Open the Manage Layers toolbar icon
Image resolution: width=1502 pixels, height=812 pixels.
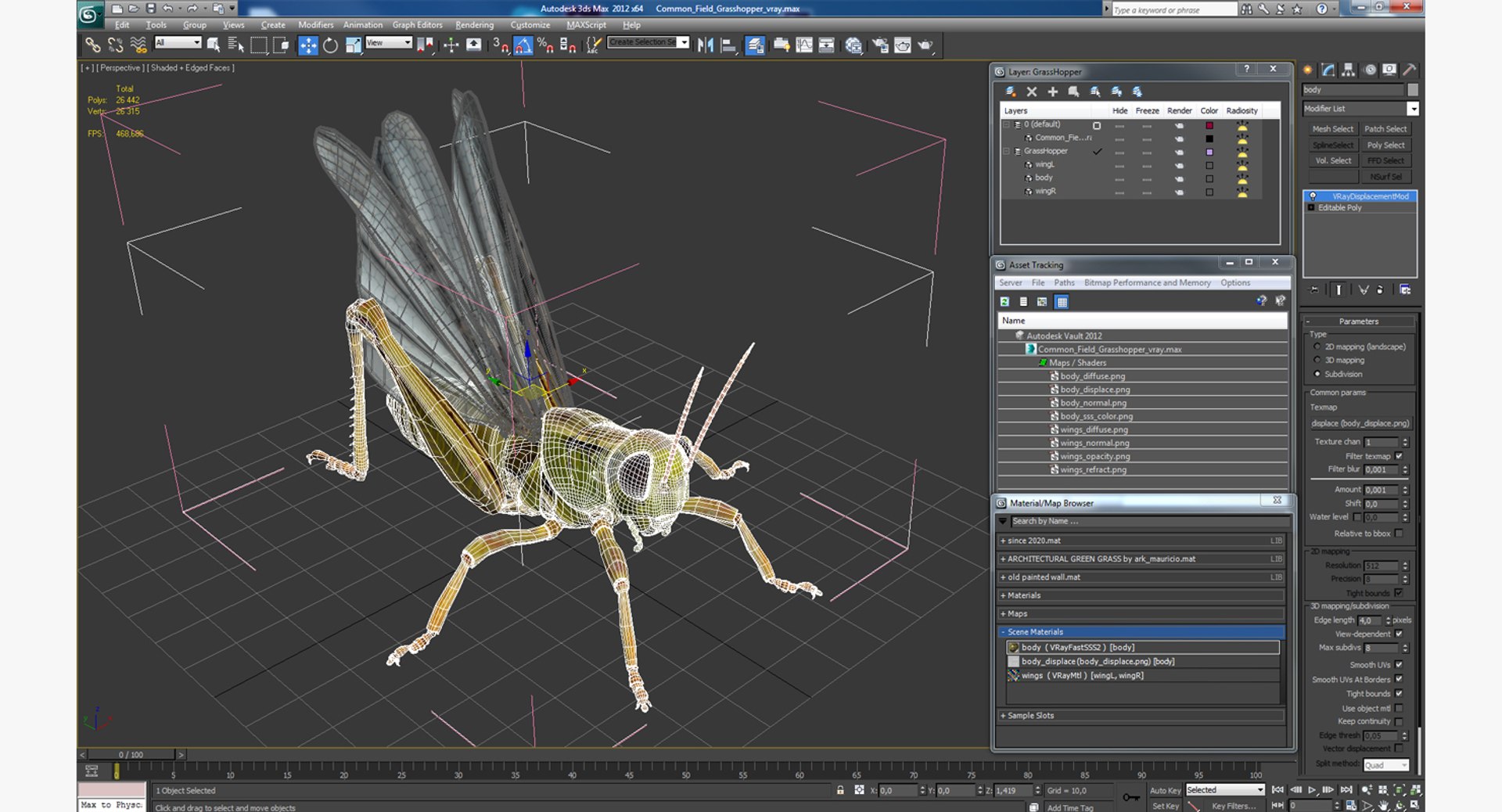755,45
